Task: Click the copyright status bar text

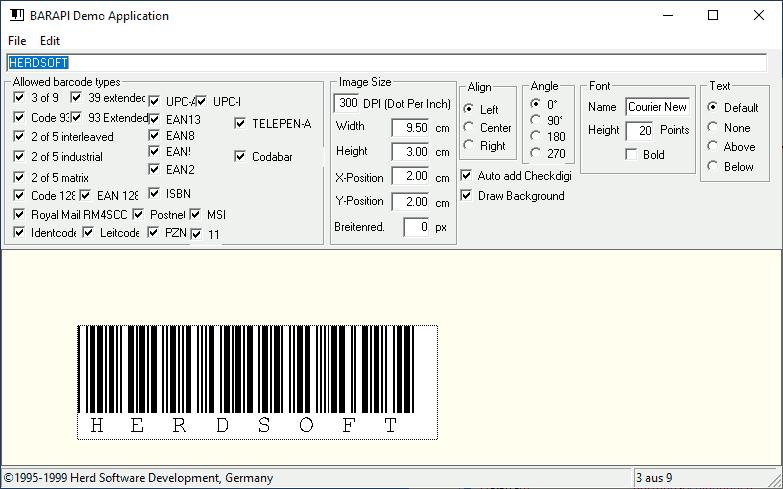Action: point(138,478)
